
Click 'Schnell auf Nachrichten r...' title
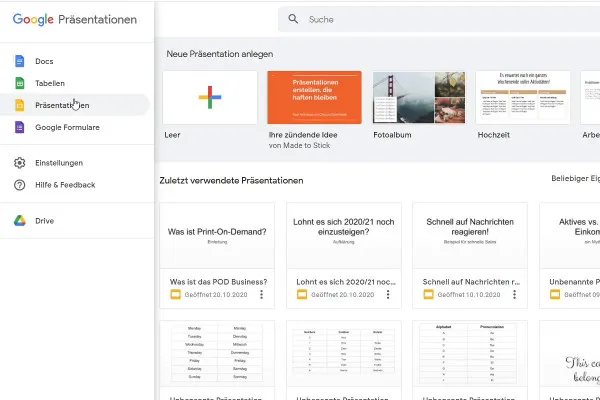point(471,282)
